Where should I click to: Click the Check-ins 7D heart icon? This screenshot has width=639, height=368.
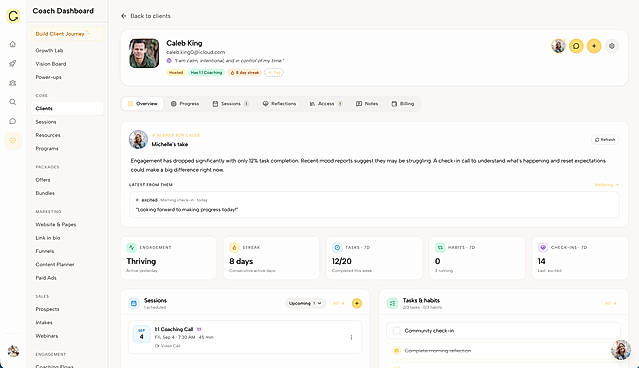pyautogui.click(x=543, y=247)
